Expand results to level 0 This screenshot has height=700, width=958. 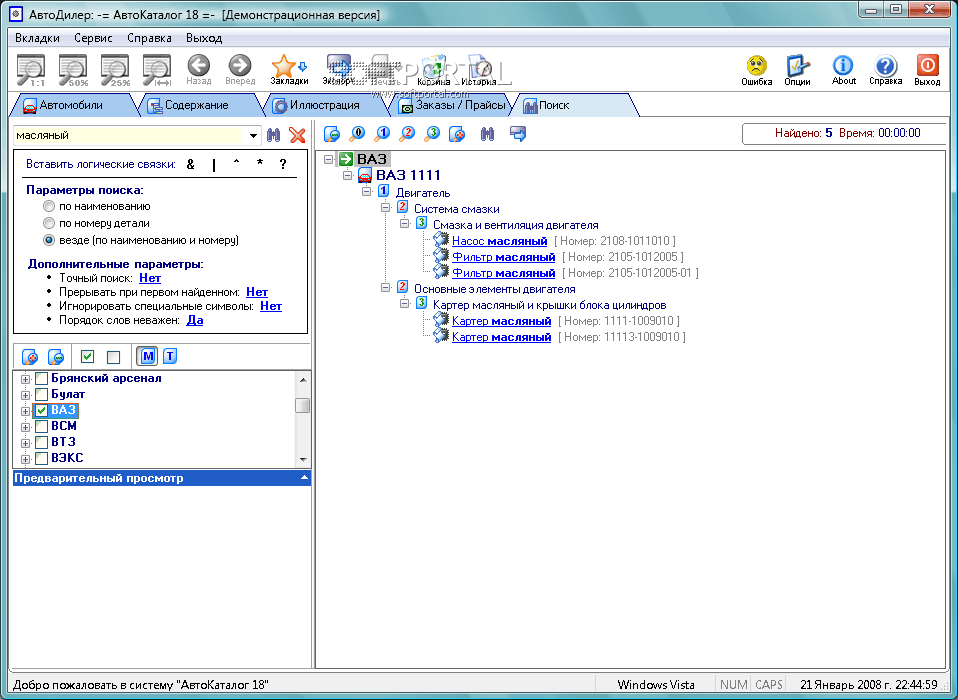357,133
